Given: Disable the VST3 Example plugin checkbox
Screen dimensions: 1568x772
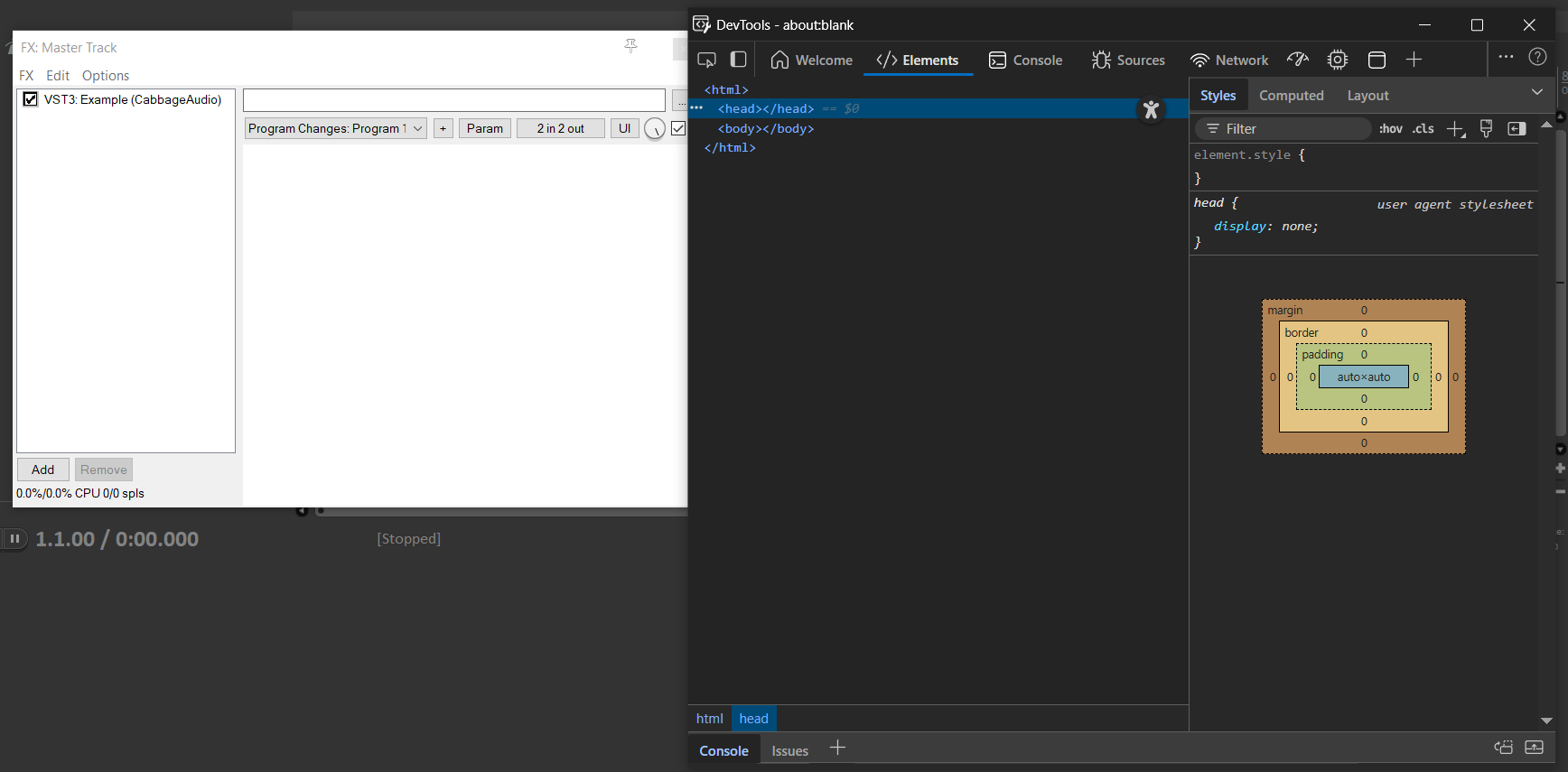Looking at the screenshot, I should coord(31,99).
